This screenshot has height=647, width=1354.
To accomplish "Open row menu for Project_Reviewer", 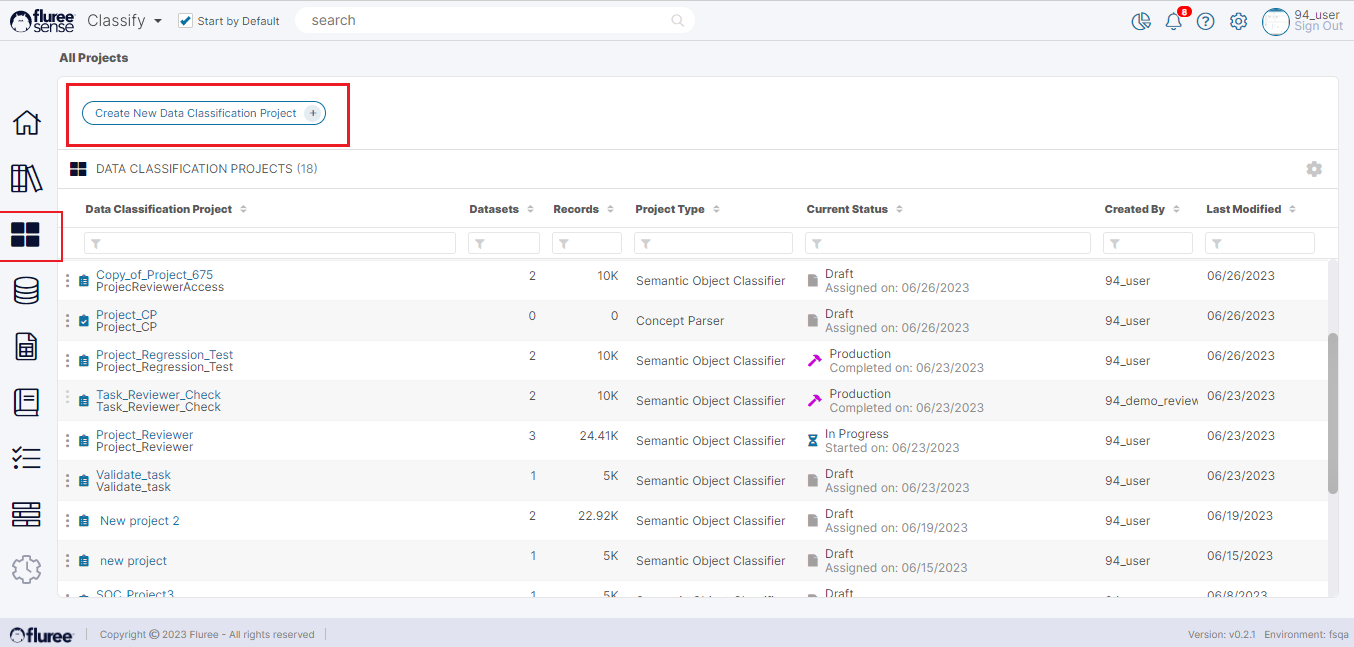I will pos(68,441).
